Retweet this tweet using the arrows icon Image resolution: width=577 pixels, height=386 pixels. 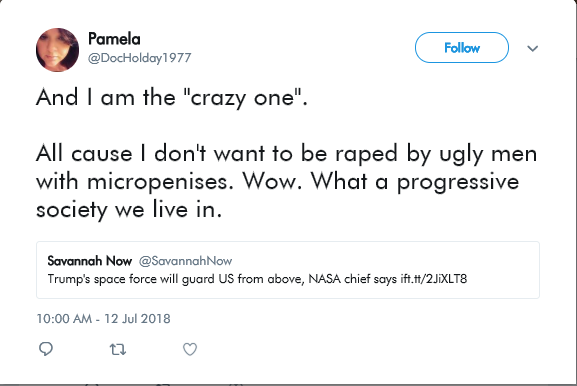[118, 349]
